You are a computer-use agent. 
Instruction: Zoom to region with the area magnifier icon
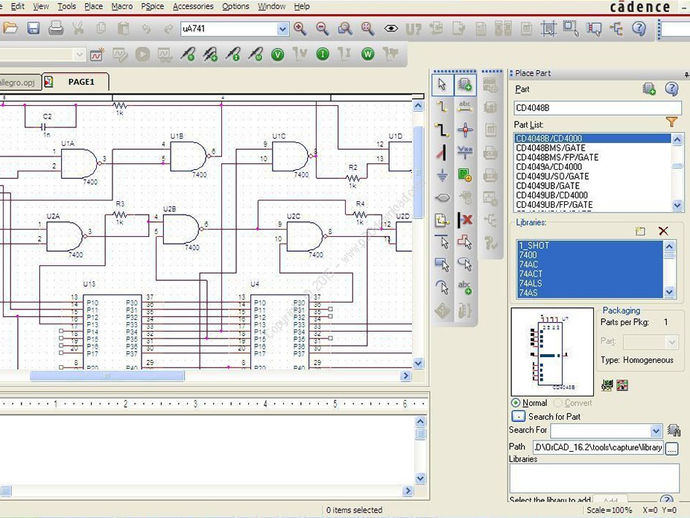coord(345,29)
